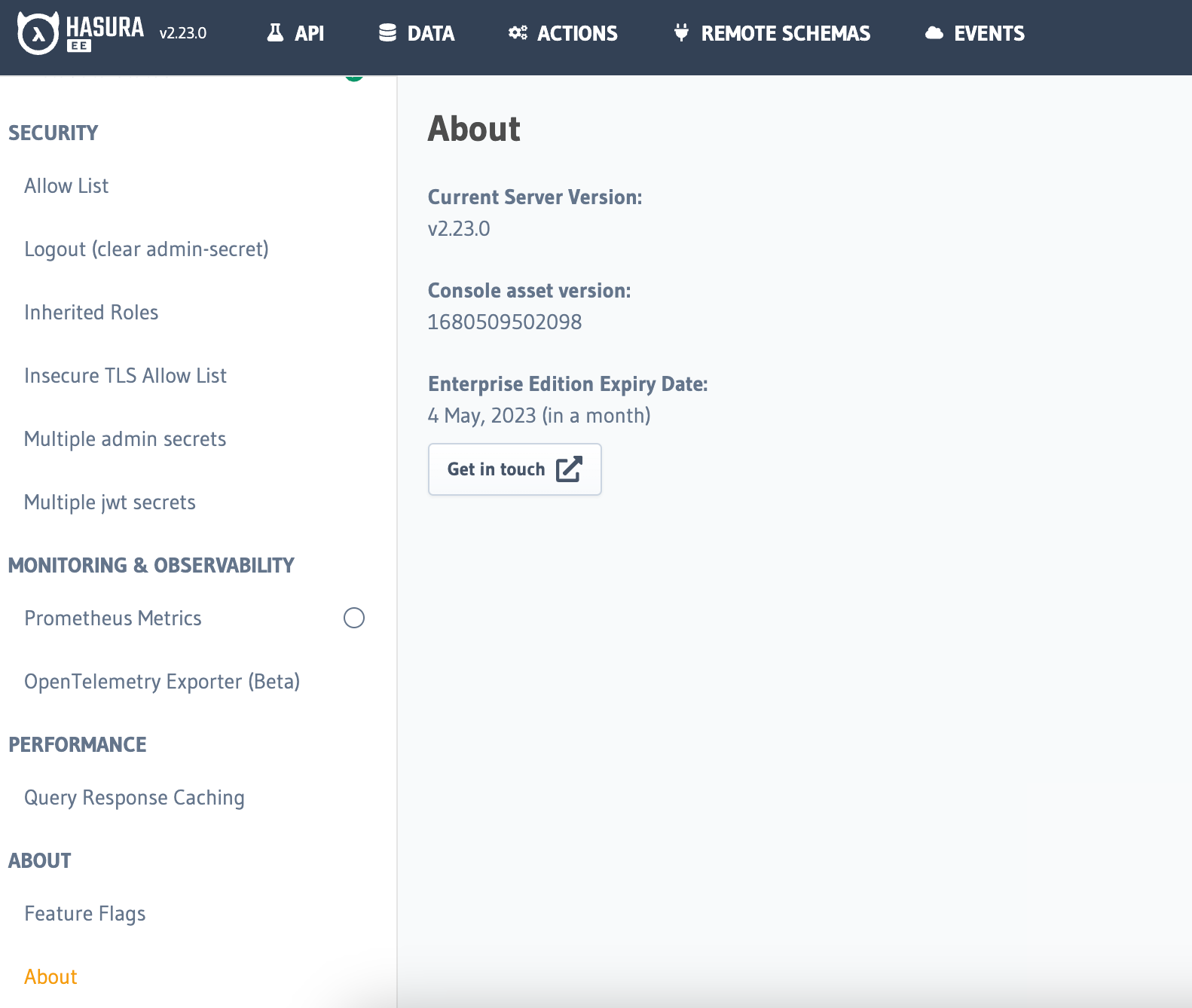
Task: Click the Events cloud icon
Action: [934, 33]
